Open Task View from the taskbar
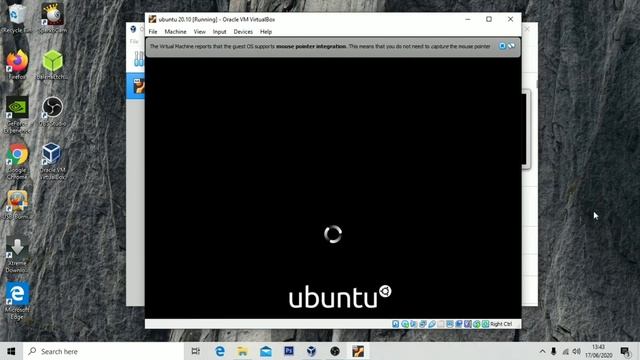 pos(196,351)
